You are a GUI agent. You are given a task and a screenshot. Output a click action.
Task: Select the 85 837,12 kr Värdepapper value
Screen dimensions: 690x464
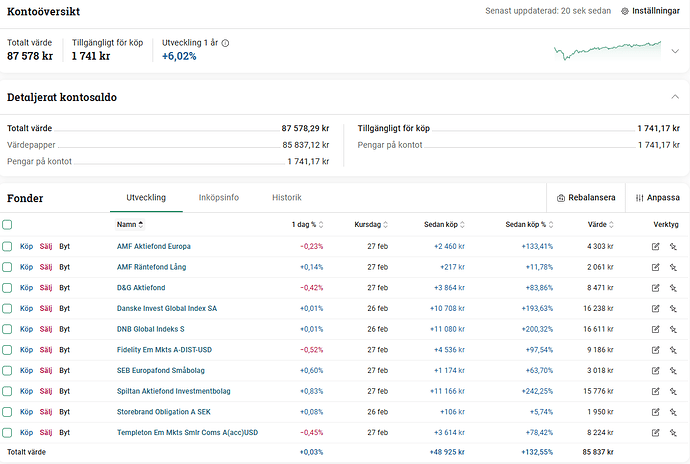pos(306,145)
